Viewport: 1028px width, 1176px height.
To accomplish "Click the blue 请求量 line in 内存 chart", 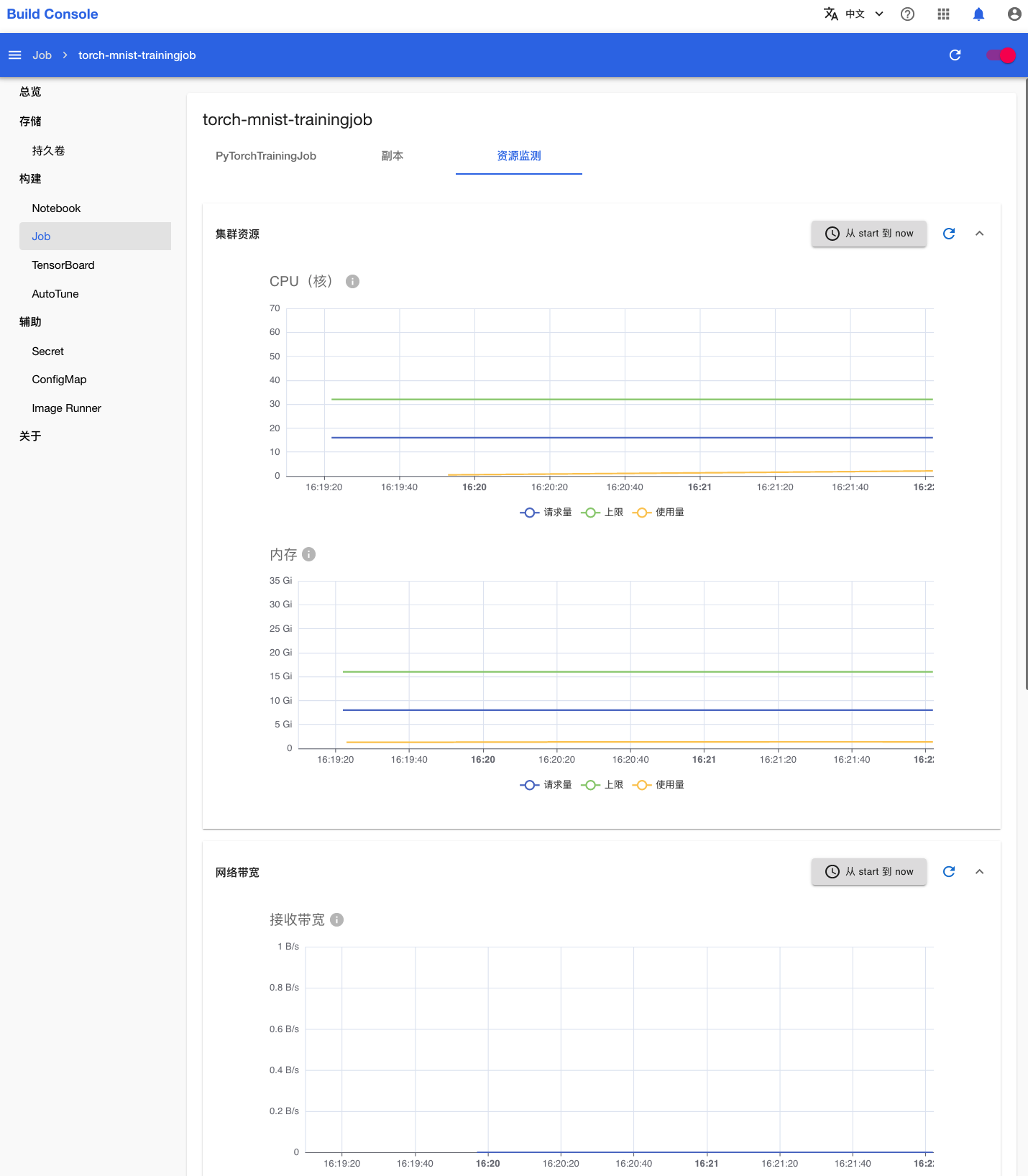I will [638, 710].
